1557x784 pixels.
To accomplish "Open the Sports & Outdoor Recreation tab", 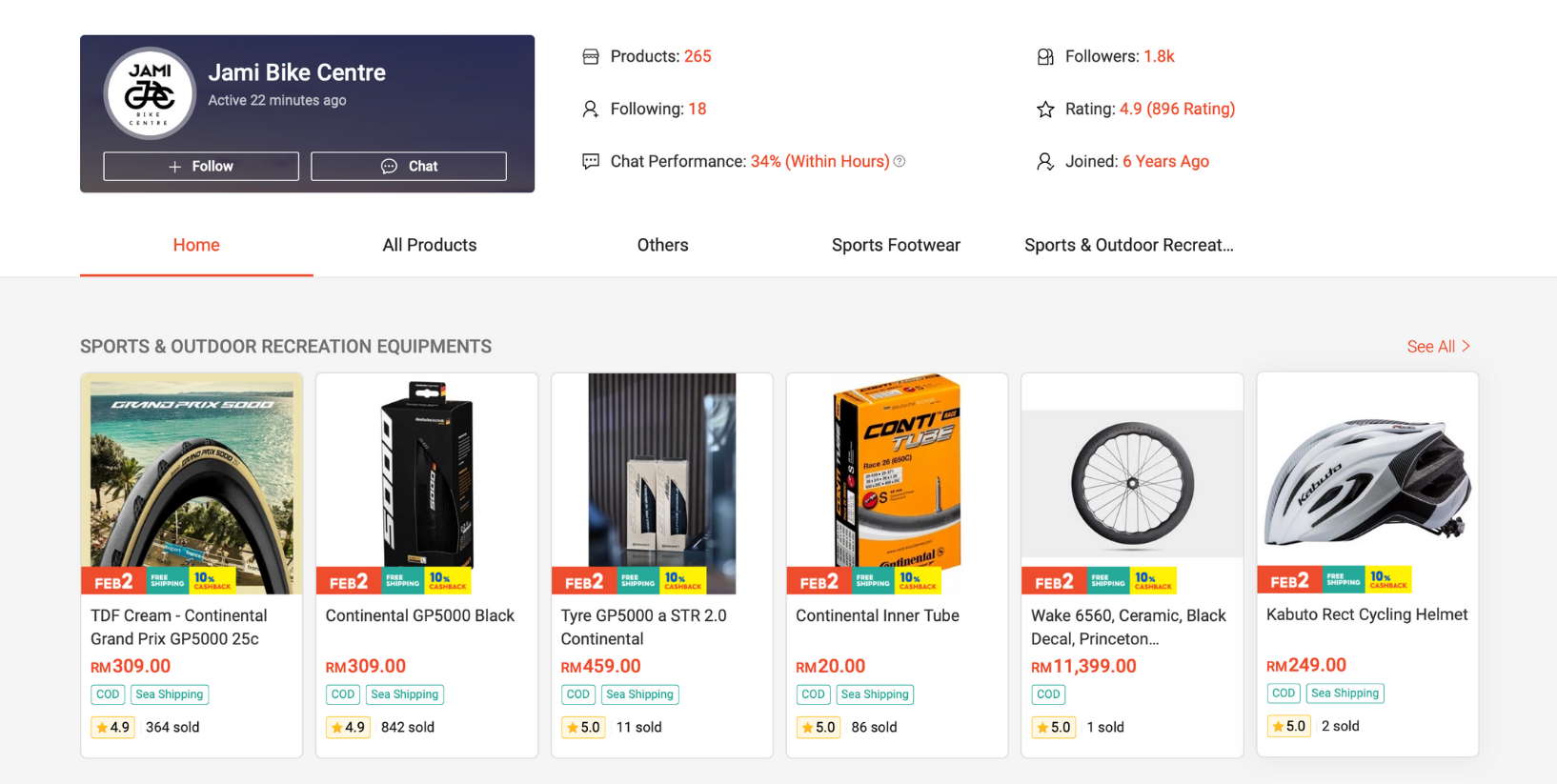I will (x=1128, y=245).
